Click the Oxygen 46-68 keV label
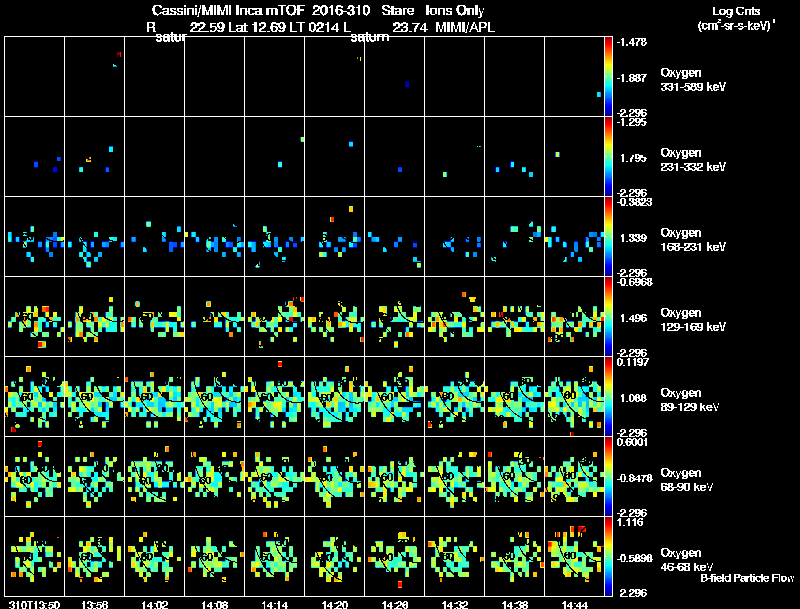The width and height of the screenshot is (800, 609). tap(687, 560)
